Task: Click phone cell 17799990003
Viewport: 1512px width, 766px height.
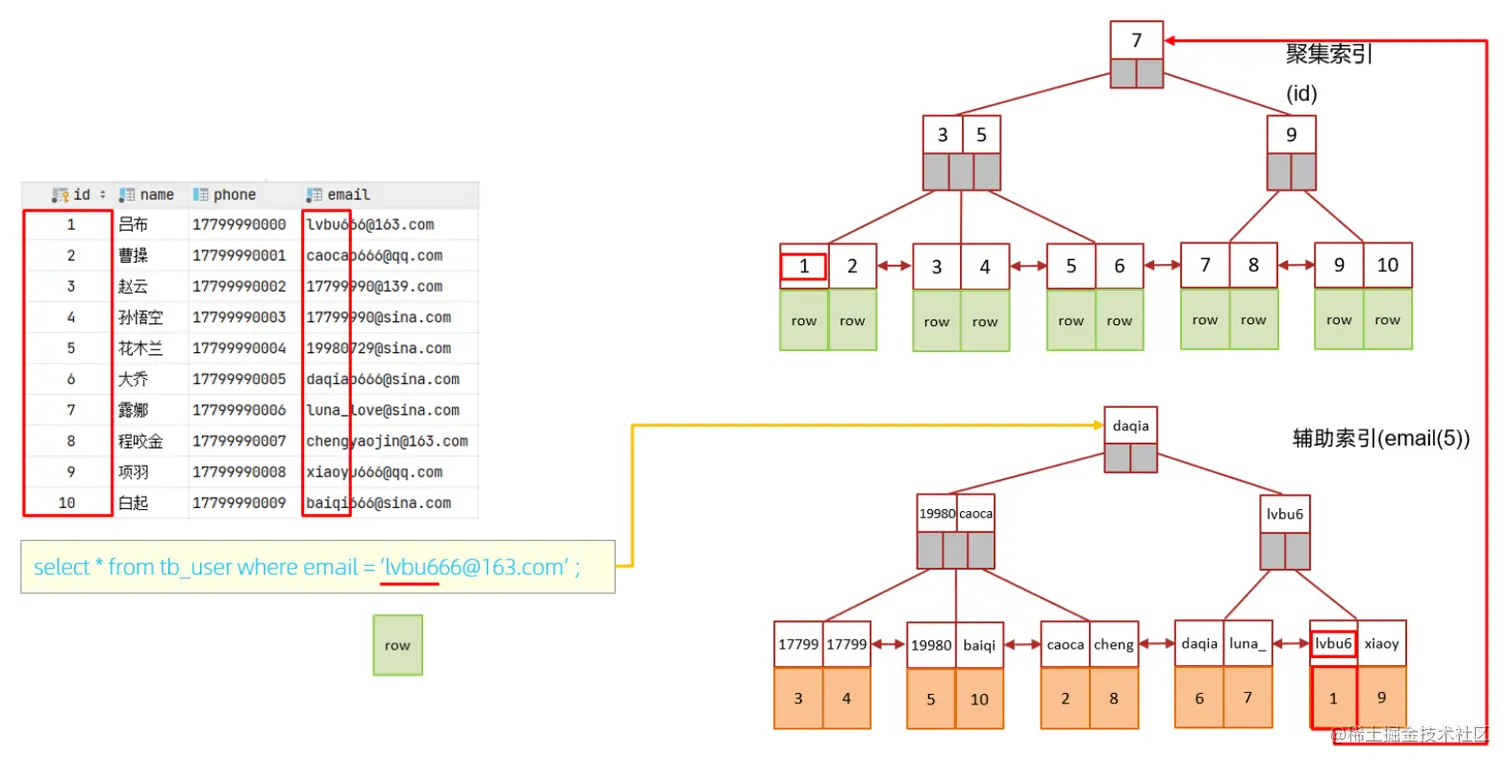Action: [239, 318]
